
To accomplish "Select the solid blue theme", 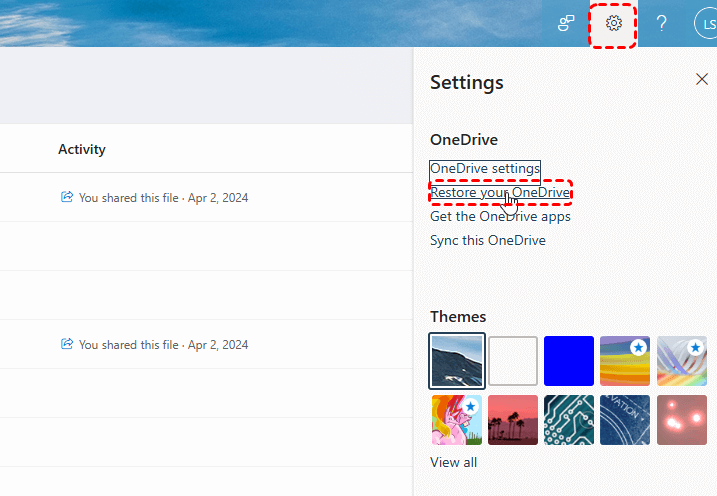I will coord(569,361).
